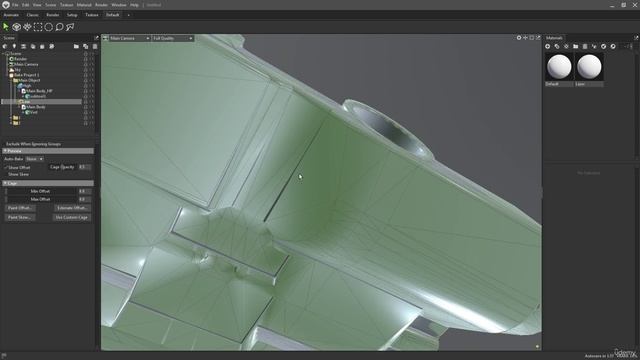The image size is (640, 360).
Task: Collapse the Scene root tree node
Action: [3, 53]
